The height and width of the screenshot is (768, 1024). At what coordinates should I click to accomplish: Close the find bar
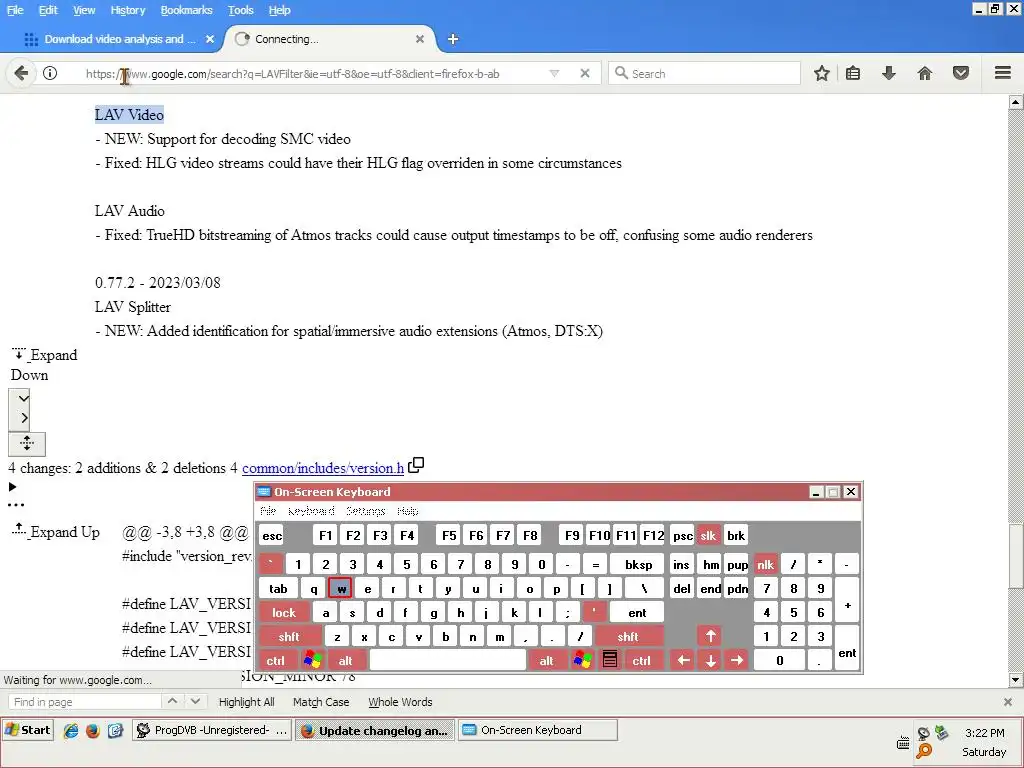coord(1008,702)
